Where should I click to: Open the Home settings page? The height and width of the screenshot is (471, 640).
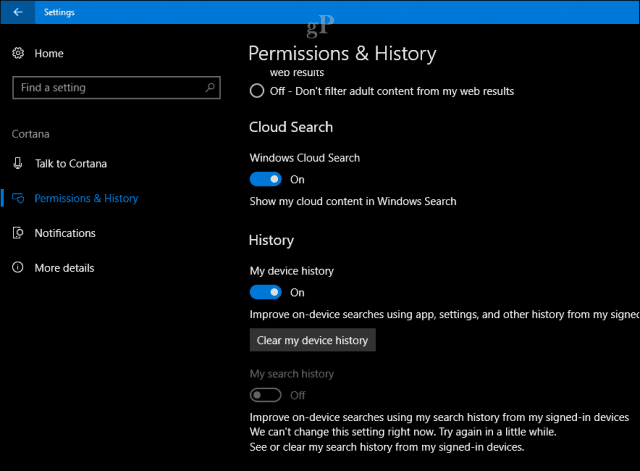coord(49,53)
